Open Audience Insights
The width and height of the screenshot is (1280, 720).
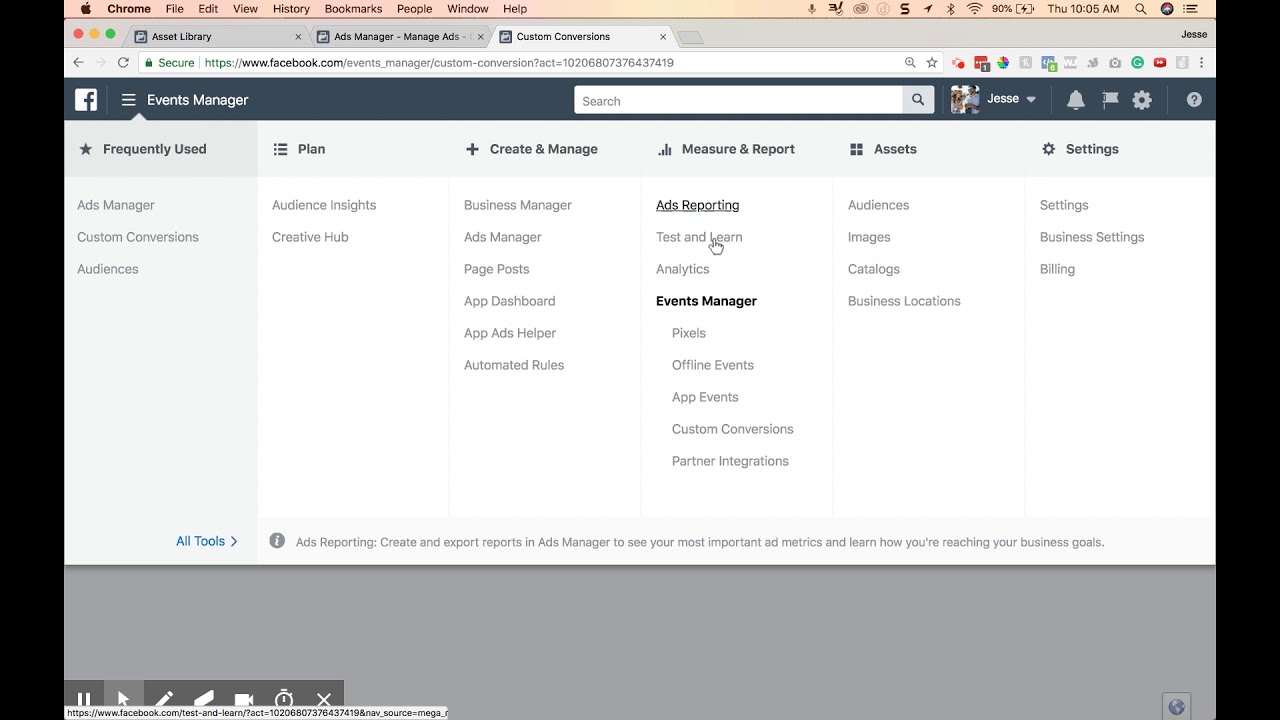[x=324, y=205]
